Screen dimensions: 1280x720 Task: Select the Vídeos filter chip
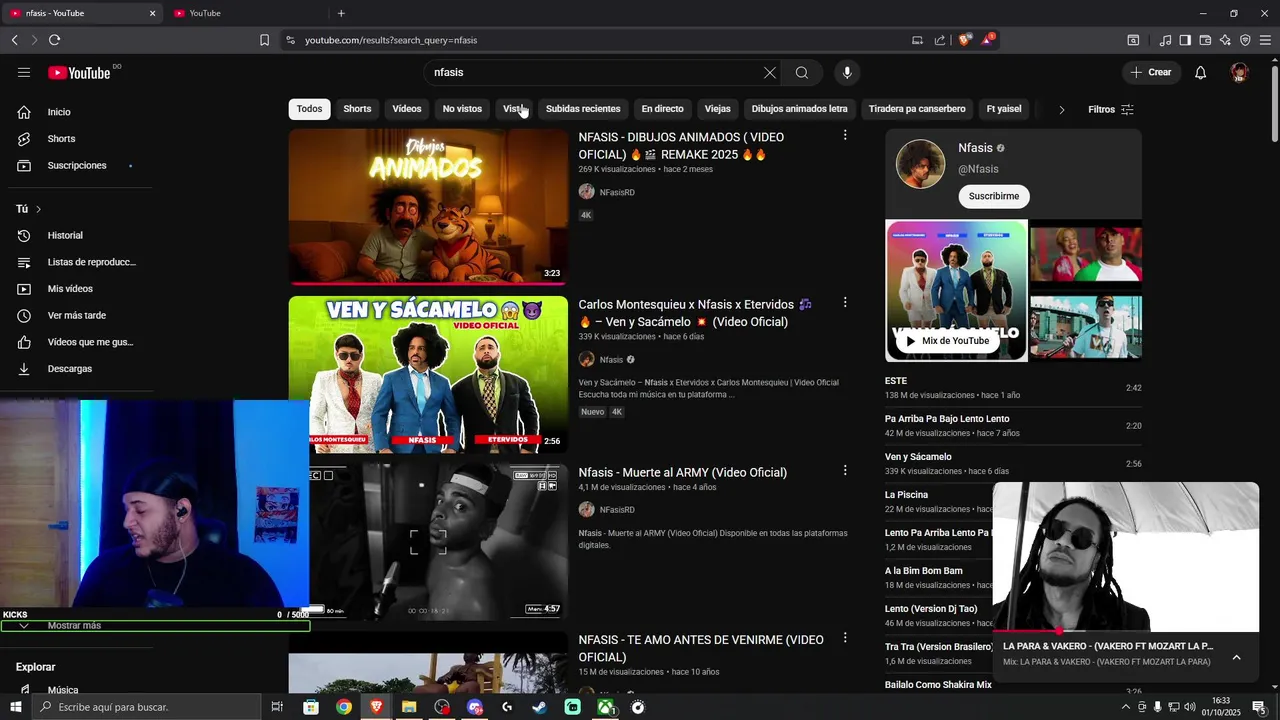point(407,109)
